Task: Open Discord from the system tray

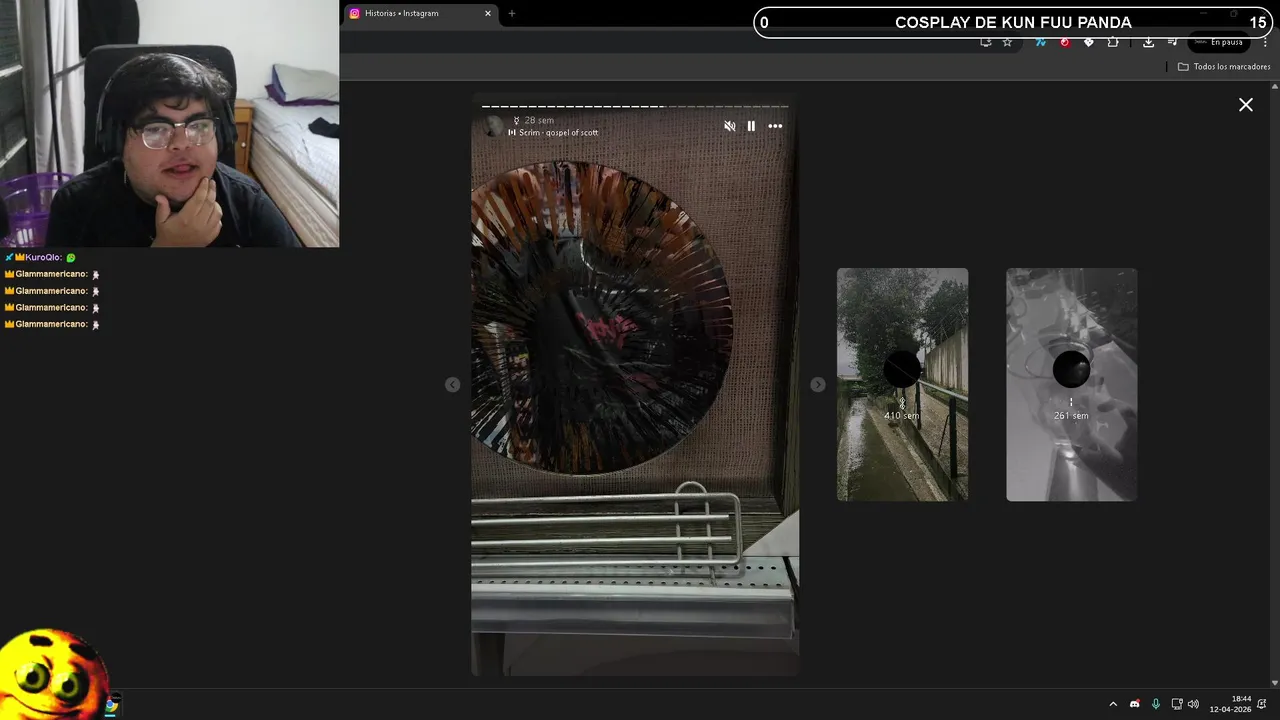Action: tap(1134, 704)
